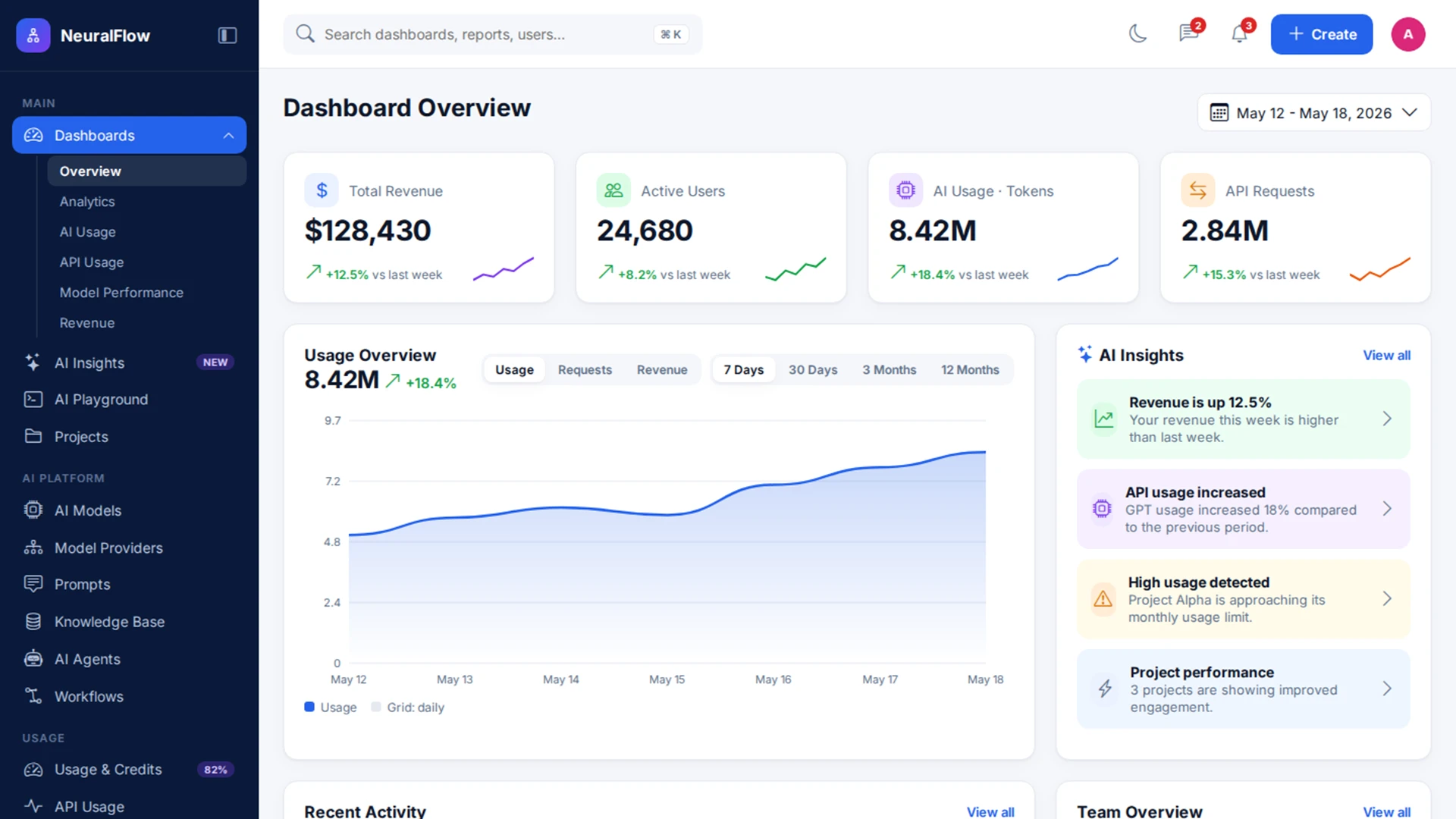This screenshot has height=819, width=1456.
Task: Click AI Insights sparkle icon in sidebar
Action: (x=33, y=362)
